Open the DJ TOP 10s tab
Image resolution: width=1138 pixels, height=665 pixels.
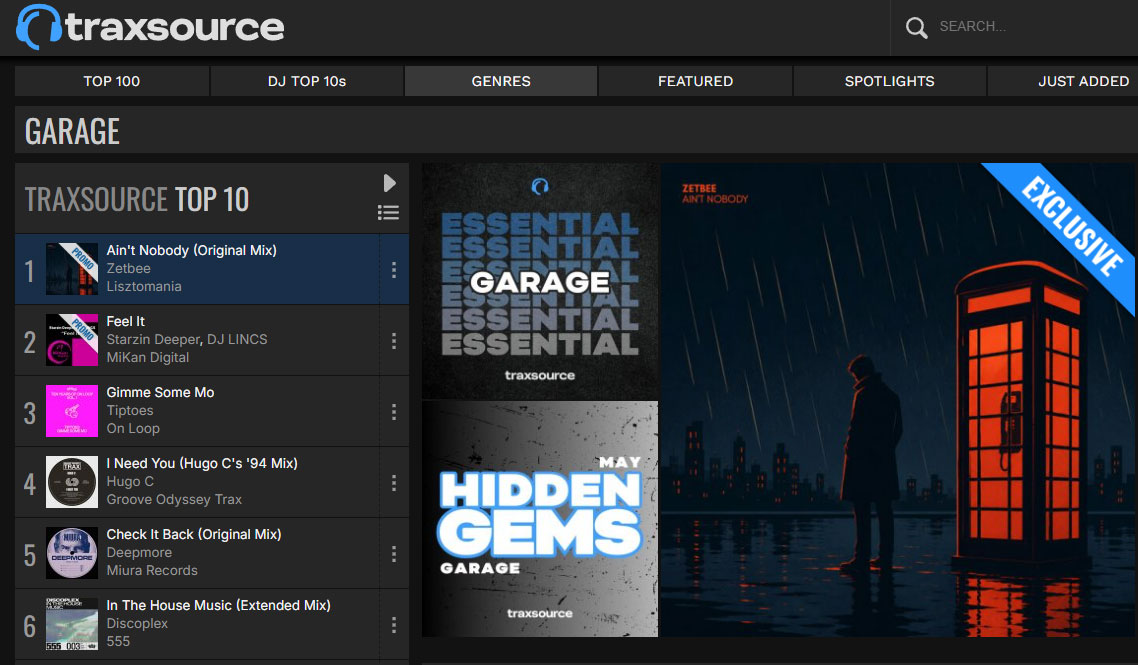pos(307,81)
